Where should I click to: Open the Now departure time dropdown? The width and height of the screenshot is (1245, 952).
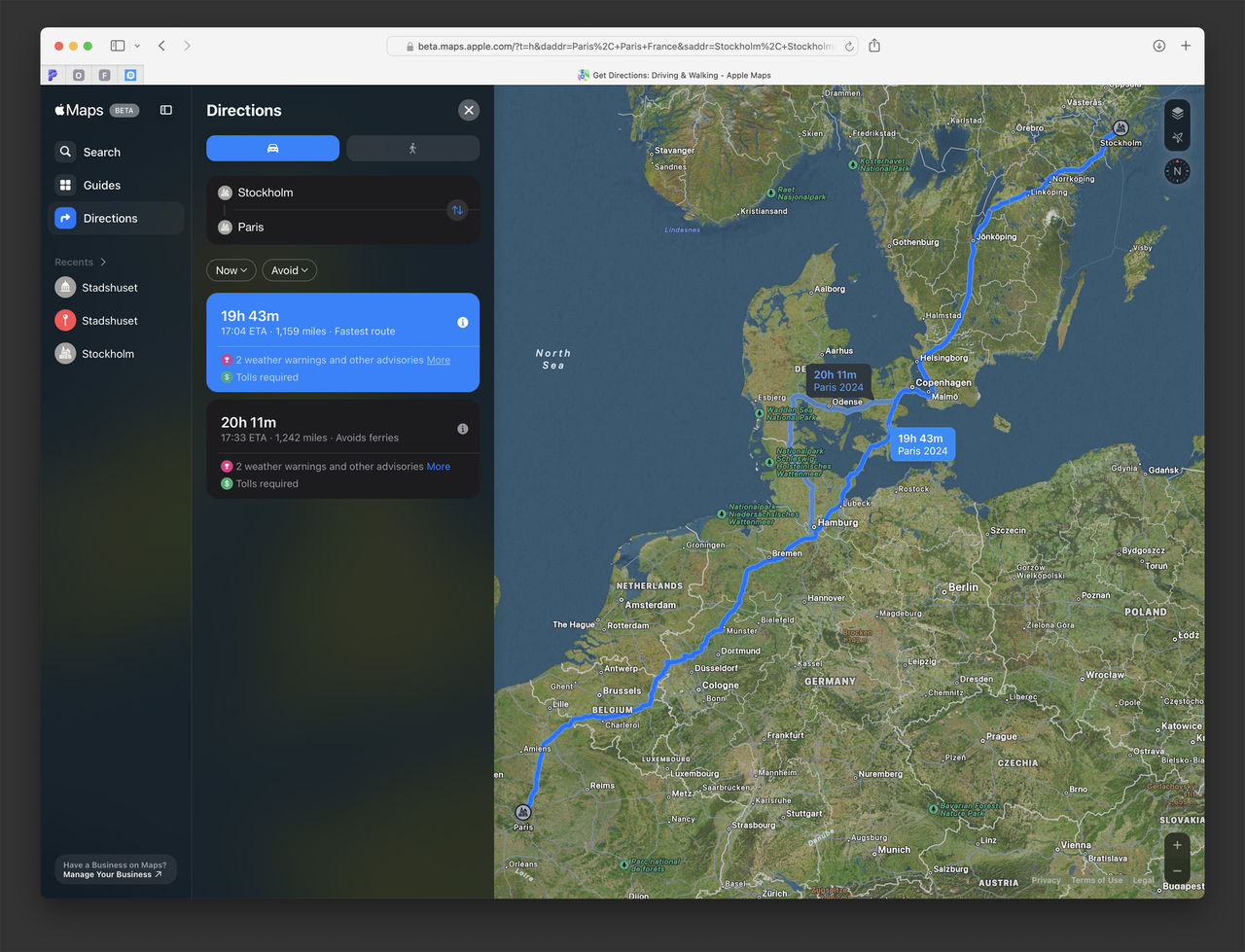[x=231, y=270]
